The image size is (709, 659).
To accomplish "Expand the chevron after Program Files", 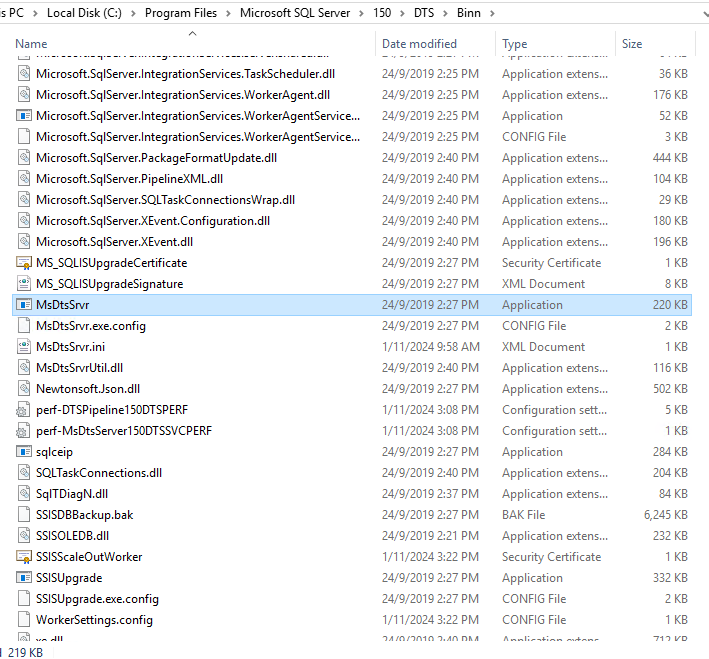I will 228,14.
